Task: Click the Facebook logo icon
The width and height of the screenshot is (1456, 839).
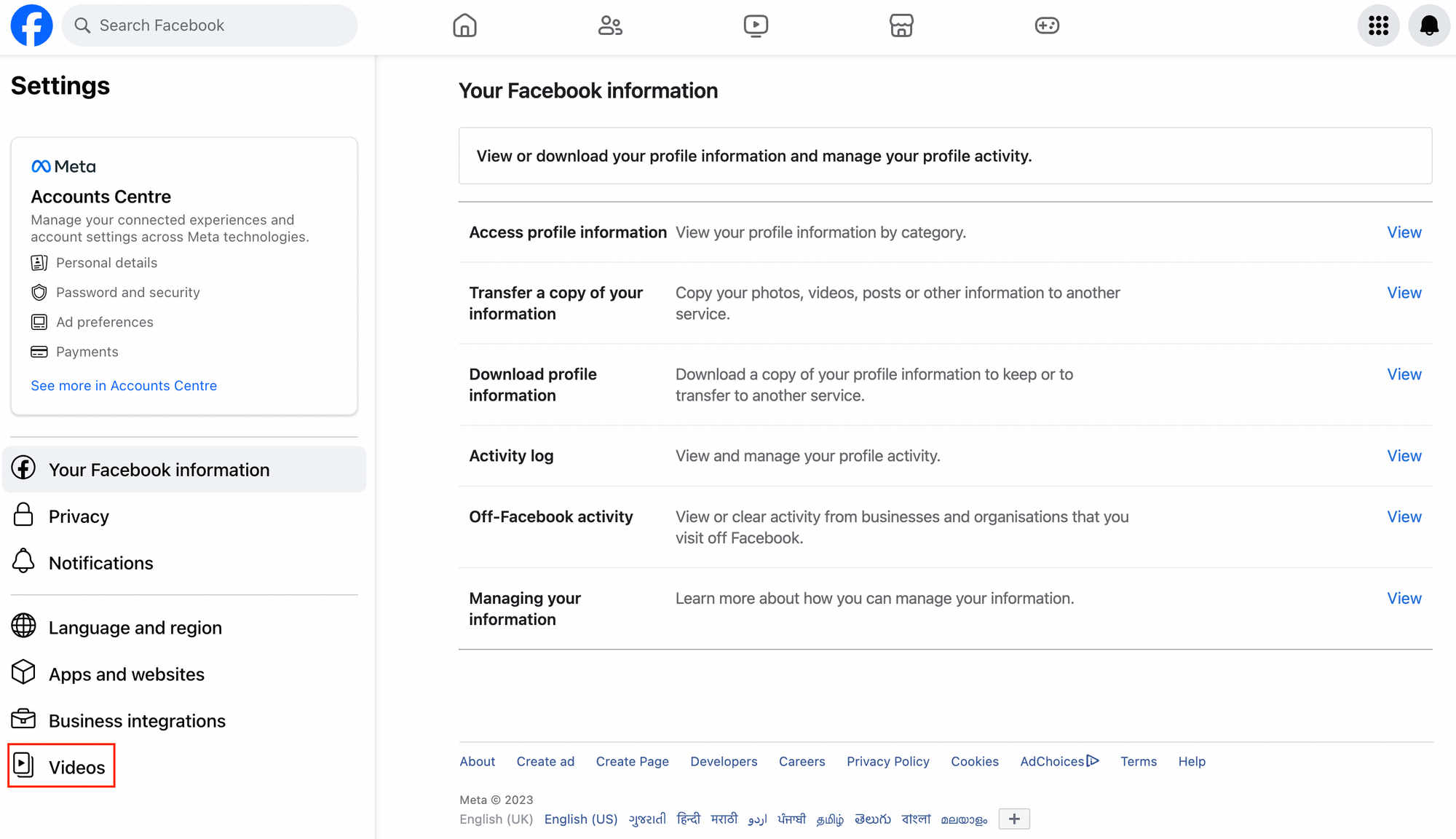Action: tap(31, 25)
